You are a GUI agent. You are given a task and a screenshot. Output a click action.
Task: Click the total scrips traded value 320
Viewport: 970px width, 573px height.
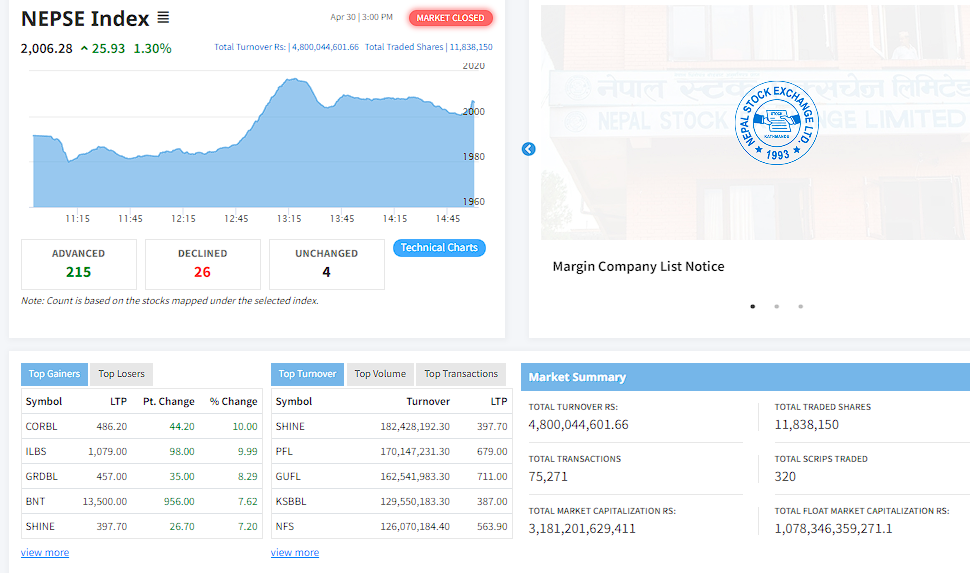click(x=785, y=476)
